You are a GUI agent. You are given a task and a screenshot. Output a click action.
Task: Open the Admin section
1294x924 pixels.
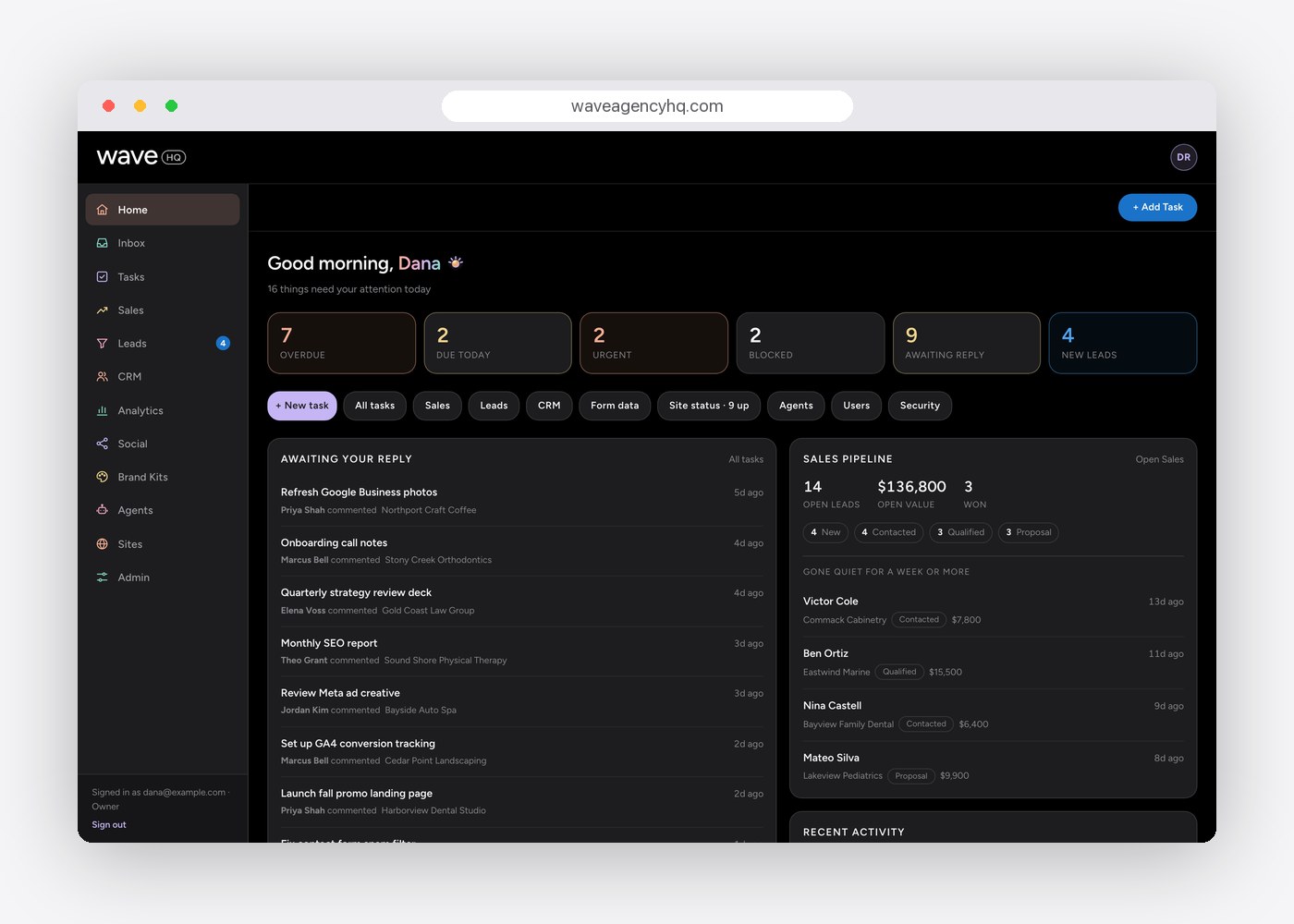pos(163,577)
